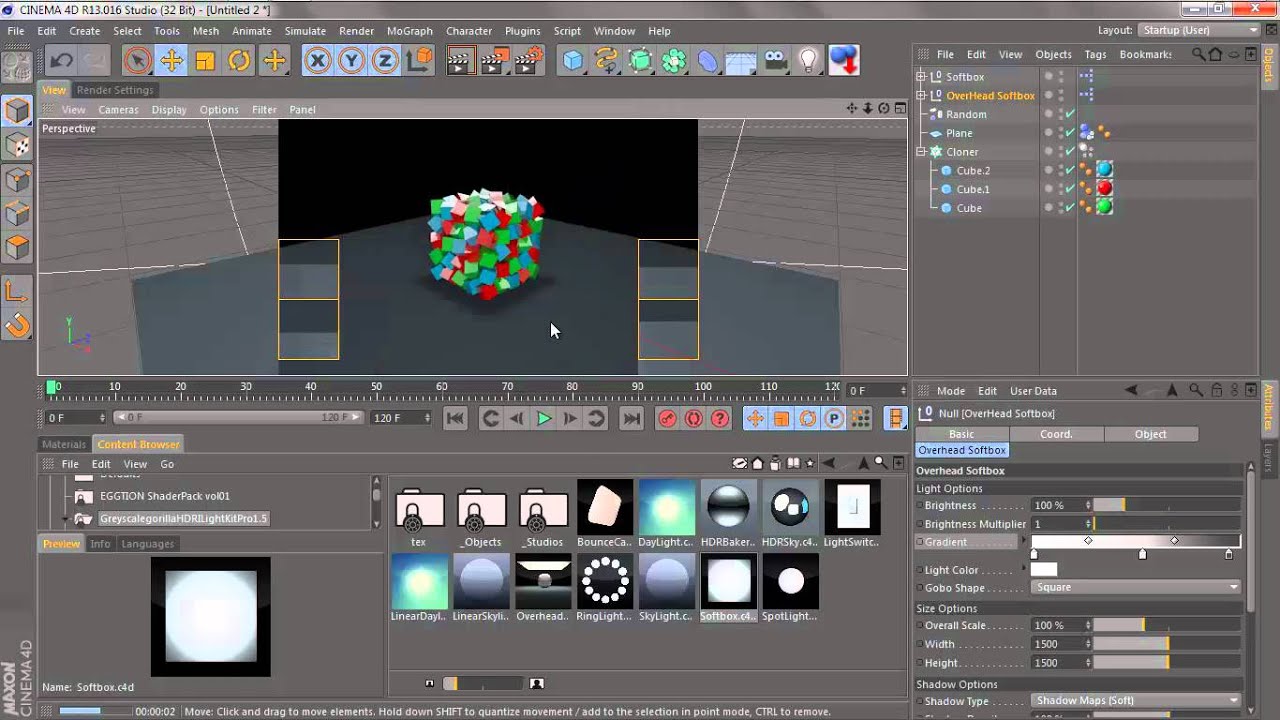The width and height of the screenshot is (1280, 720).
Task: Open the Gobo Shape dropdown
Action: tap(1136, 587)
